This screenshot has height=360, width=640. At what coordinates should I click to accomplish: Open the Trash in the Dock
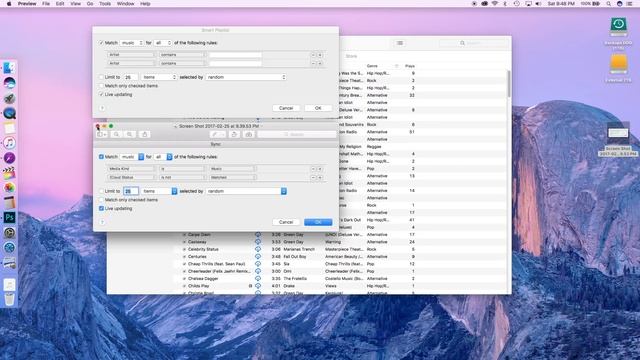[x=9, y=299]
